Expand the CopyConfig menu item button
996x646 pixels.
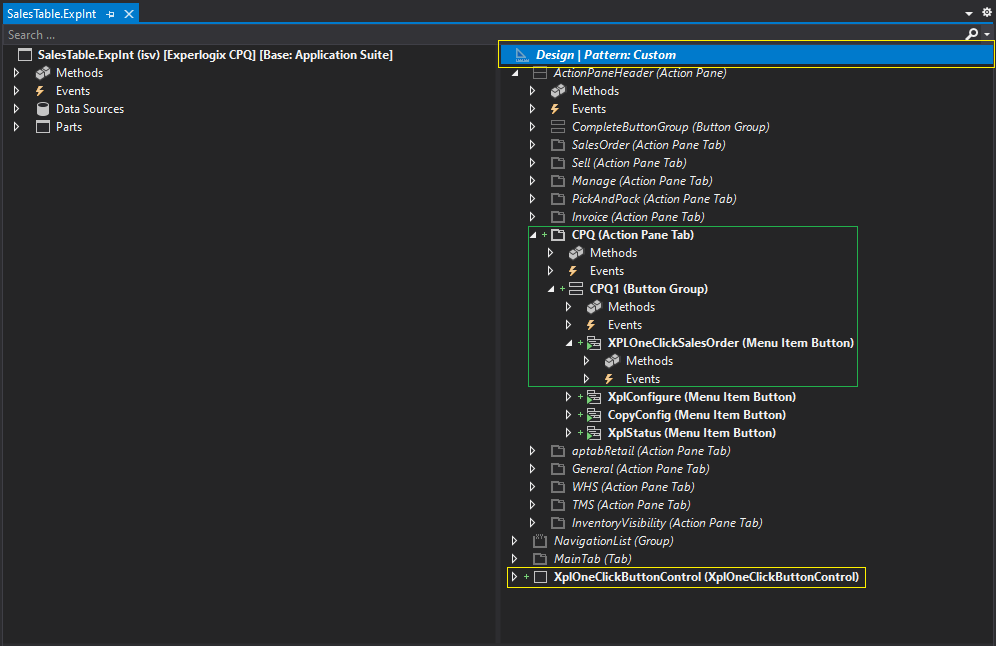tap(569, 415)
